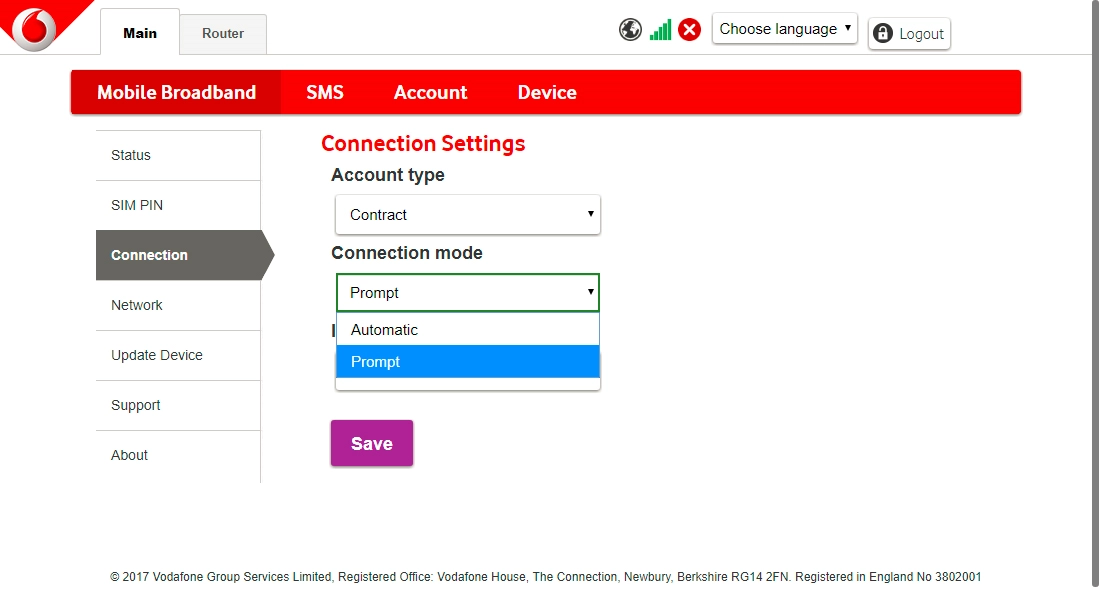
Task: Click the Vodafone logo
Action: point(35,26)
